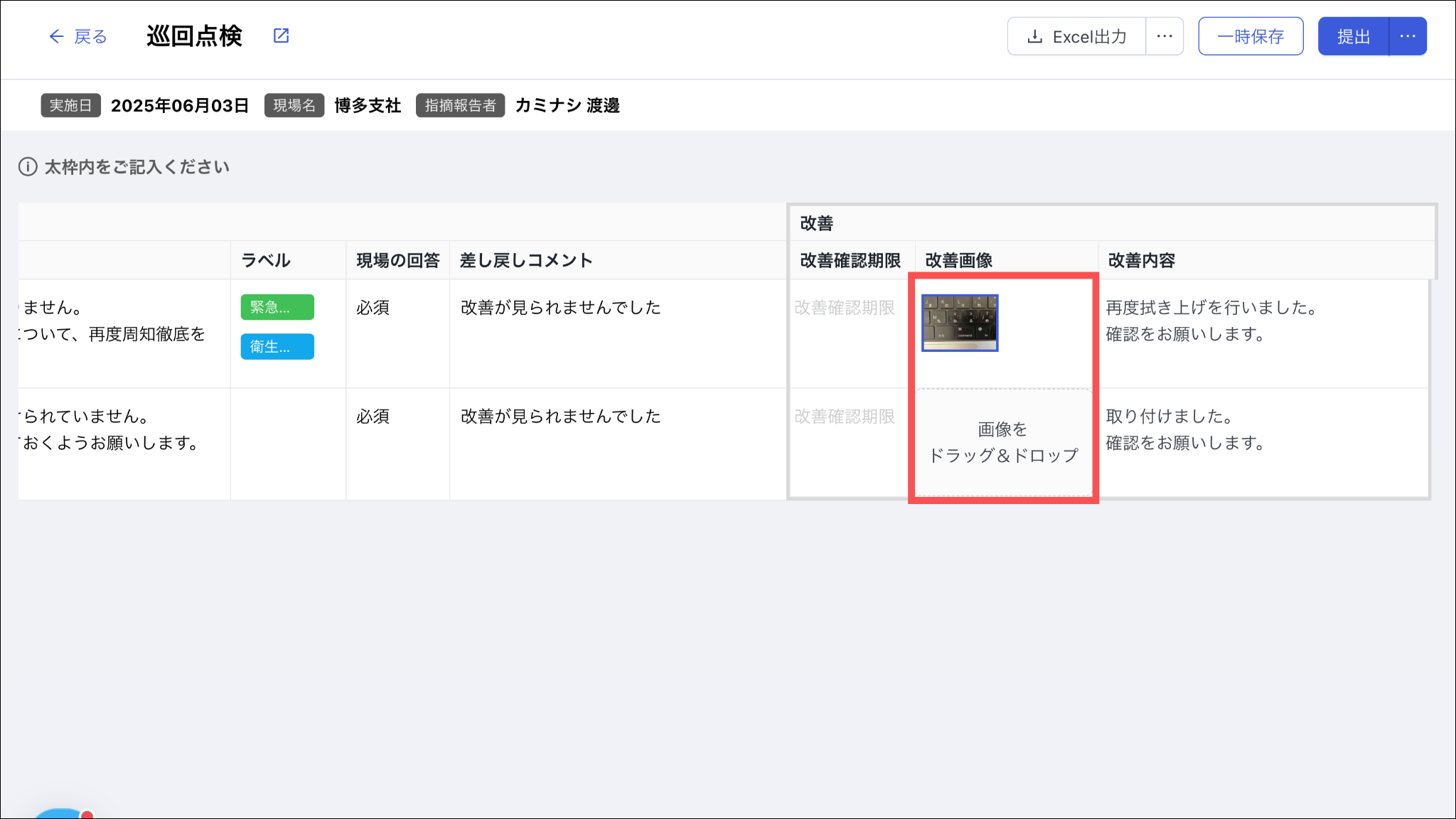This screenshot has height=819, width=1456.
Task: Open more options next to Excel出力
Action: [x=1165, y=36]
